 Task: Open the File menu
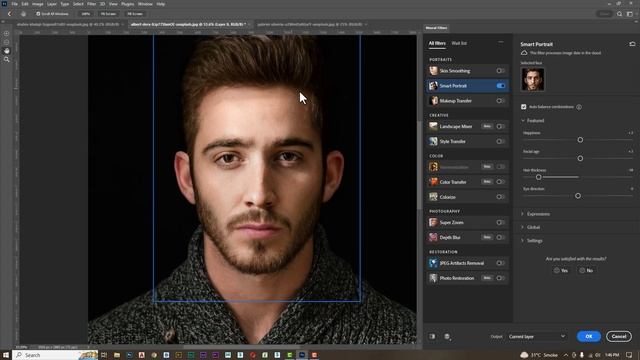14,4
